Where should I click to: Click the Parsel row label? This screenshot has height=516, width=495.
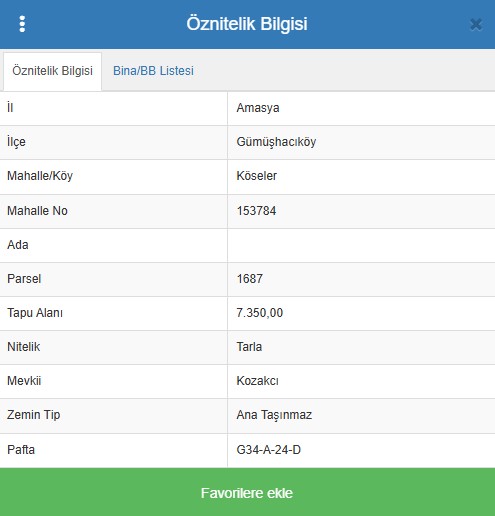click(24, 279)
